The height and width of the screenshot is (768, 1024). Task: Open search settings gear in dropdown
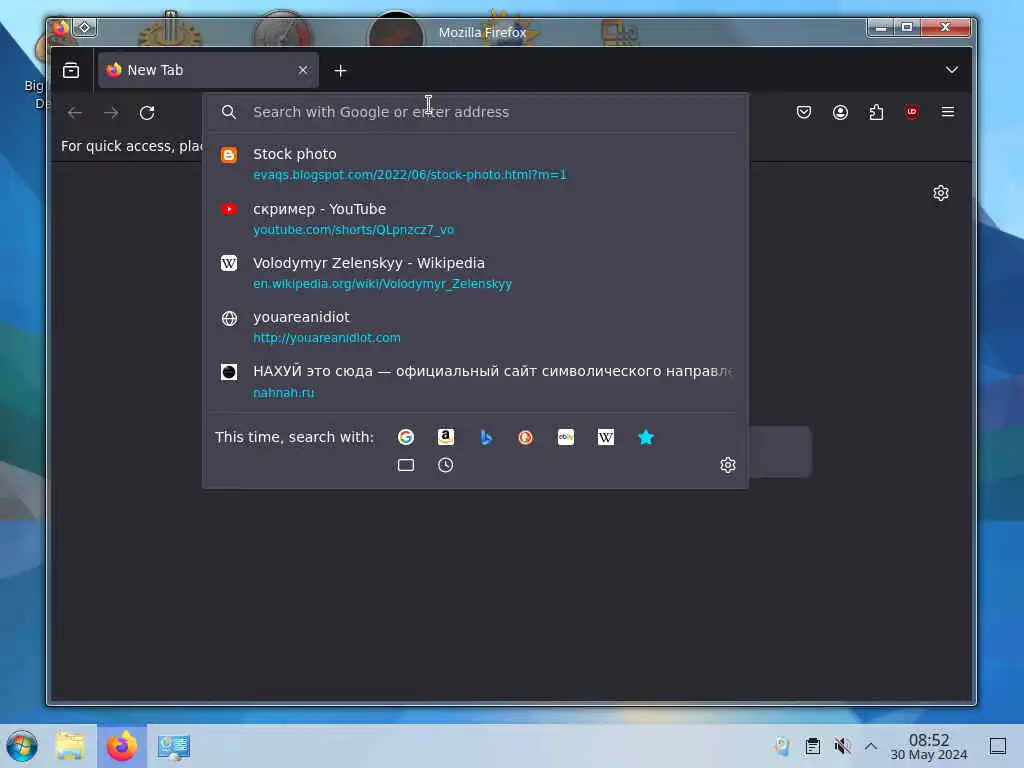728,465
